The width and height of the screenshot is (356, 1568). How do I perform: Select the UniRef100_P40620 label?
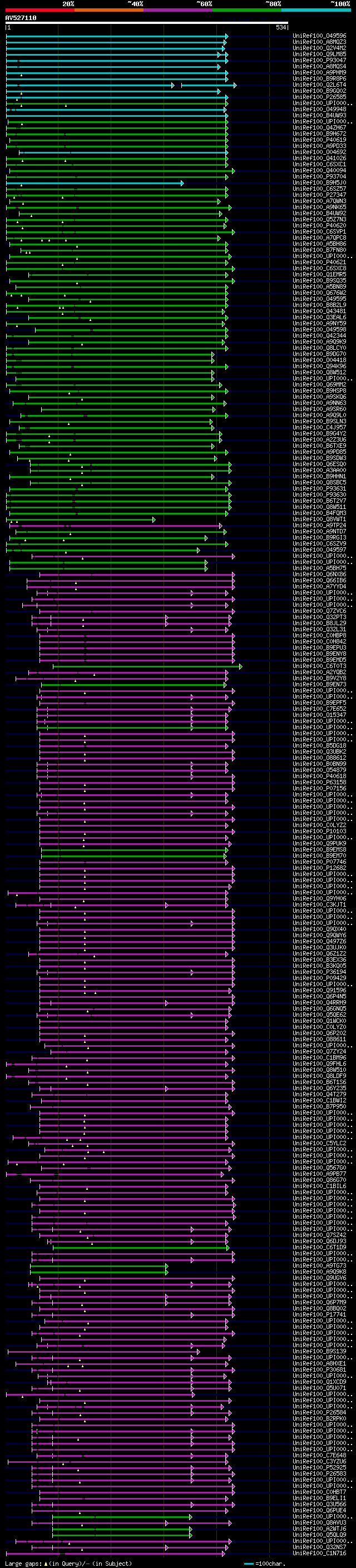click(319, 226)
